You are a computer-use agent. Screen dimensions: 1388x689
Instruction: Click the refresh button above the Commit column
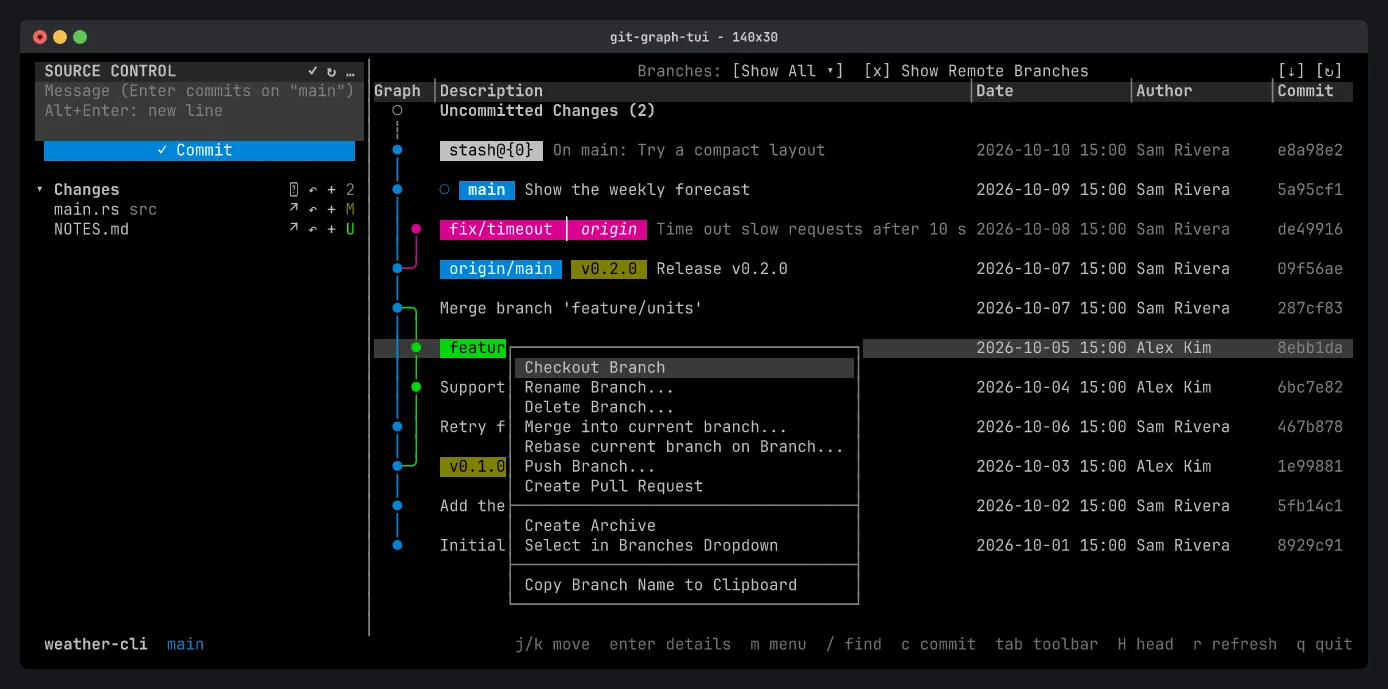click(x=1329, y=71)
